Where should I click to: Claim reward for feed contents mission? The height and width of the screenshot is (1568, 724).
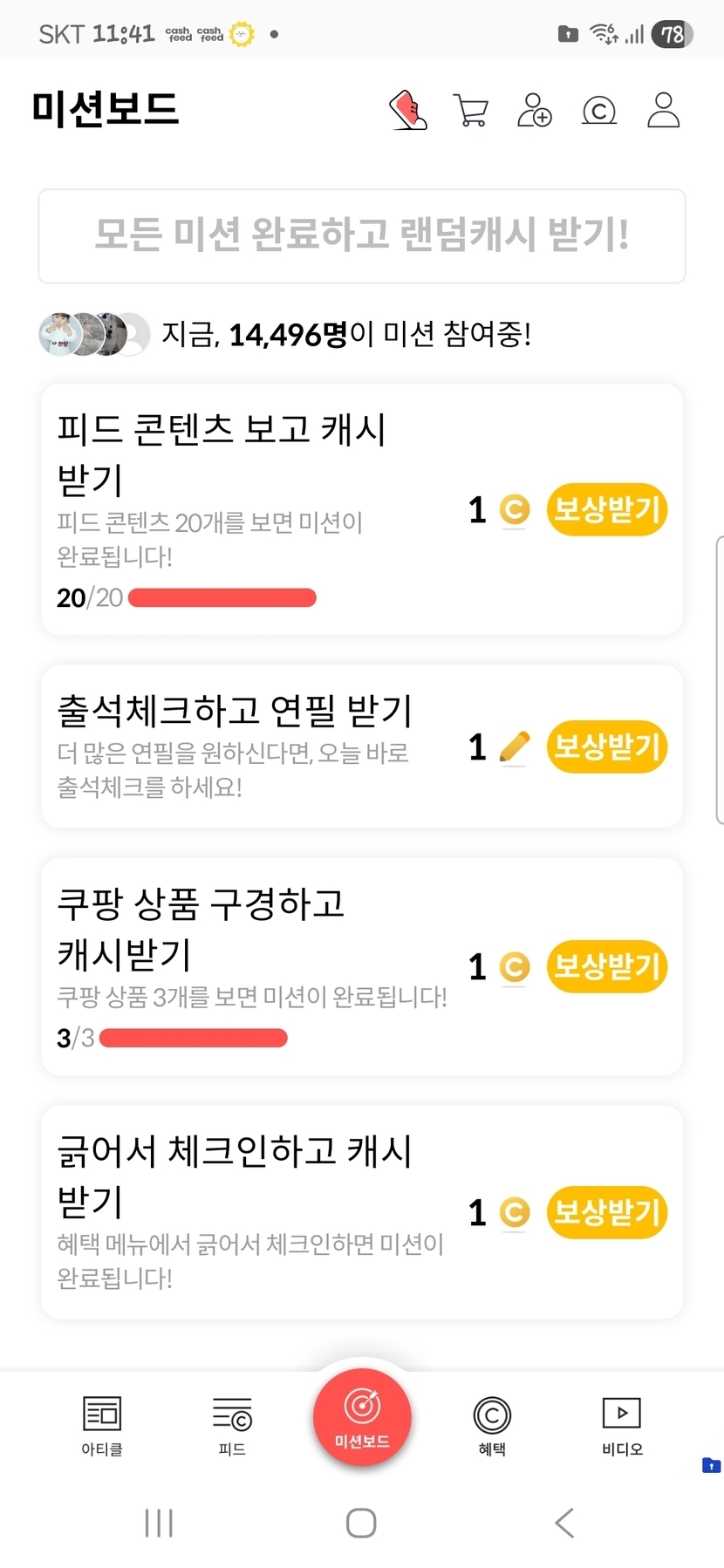tap(607, 509)
